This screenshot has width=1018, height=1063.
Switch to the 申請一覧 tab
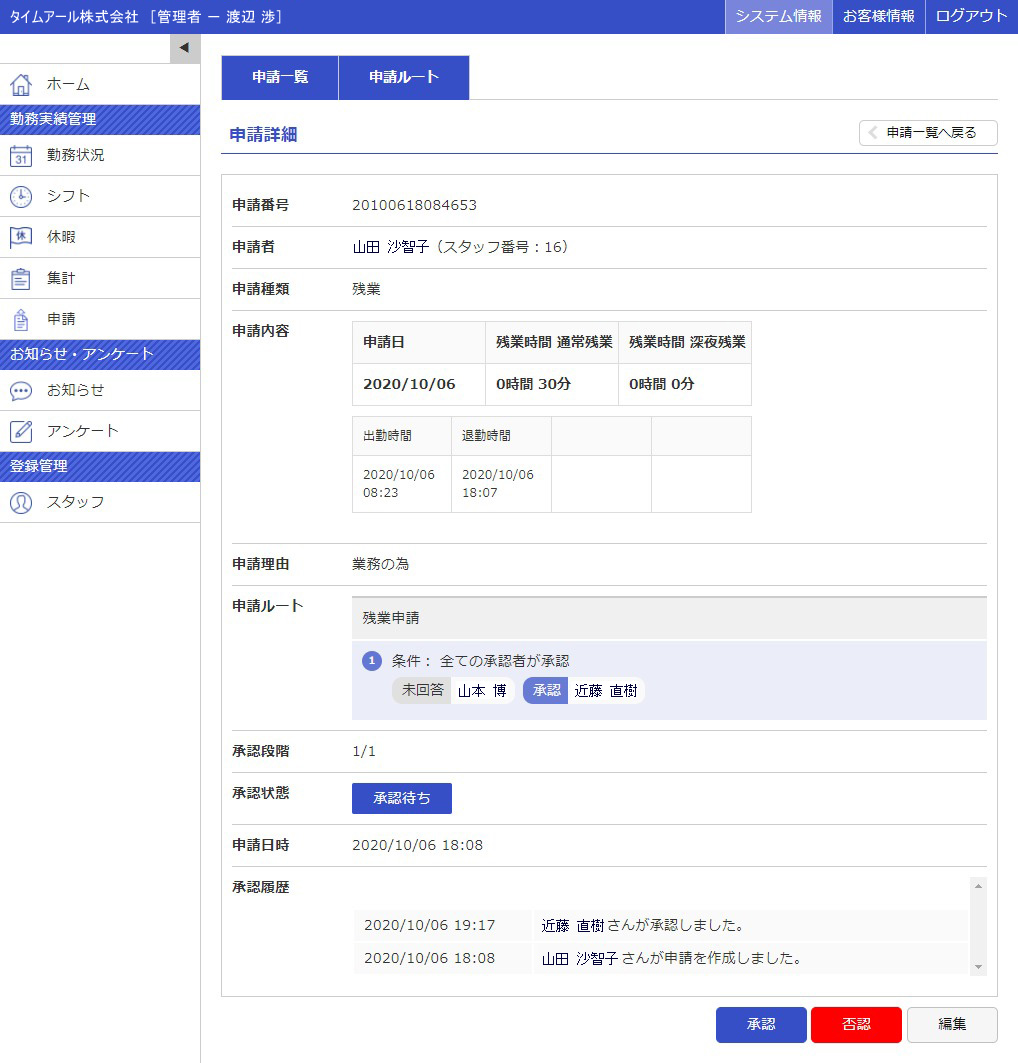click(x=280, y=77)
